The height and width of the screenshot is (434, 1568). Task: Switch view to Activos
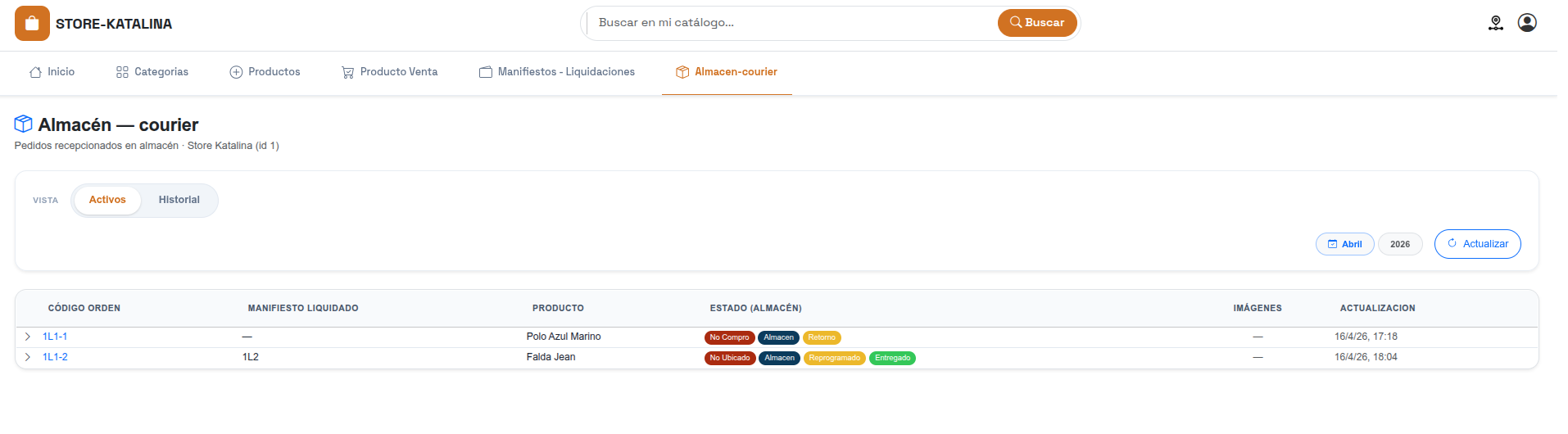click(x=107, y=200)
